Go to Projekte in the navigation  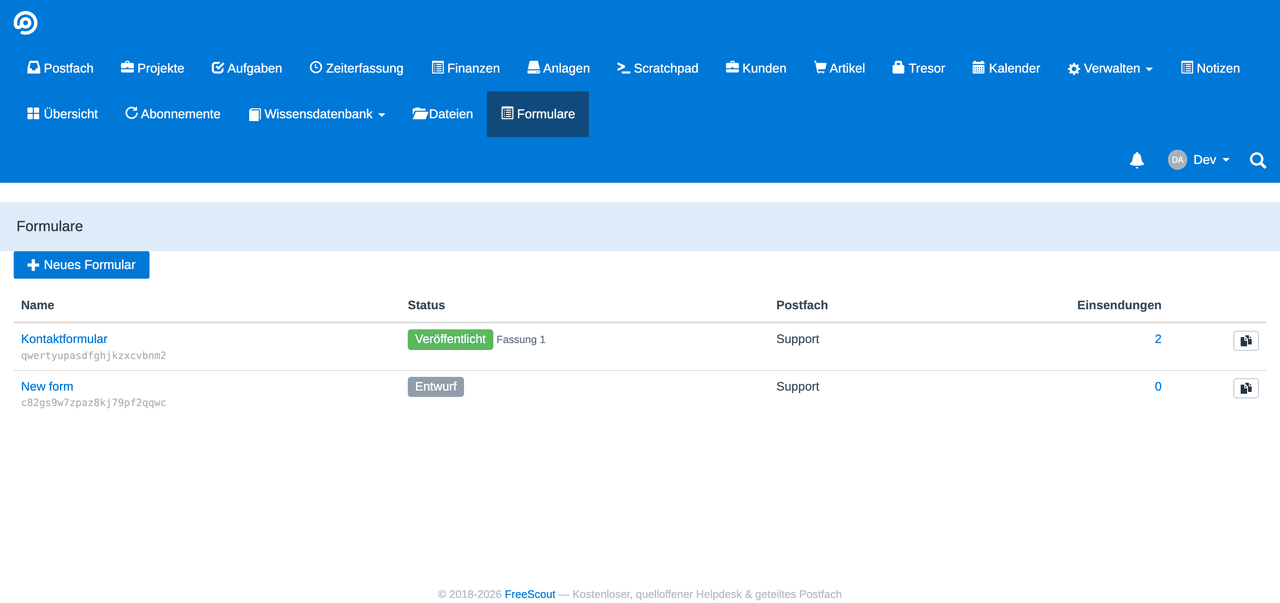pos(152,68)
